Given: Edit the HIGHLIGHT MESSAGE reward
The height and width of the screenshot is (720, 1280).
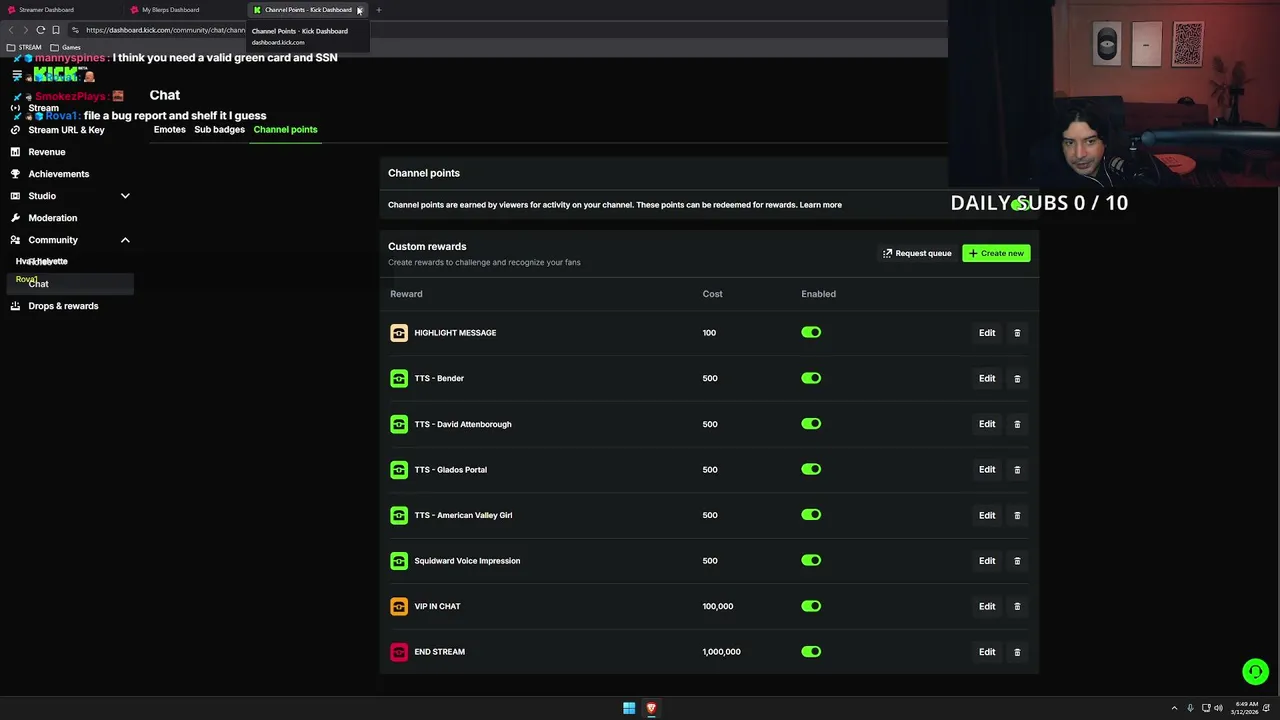Looking at the screenshot, I should [987, 333].
